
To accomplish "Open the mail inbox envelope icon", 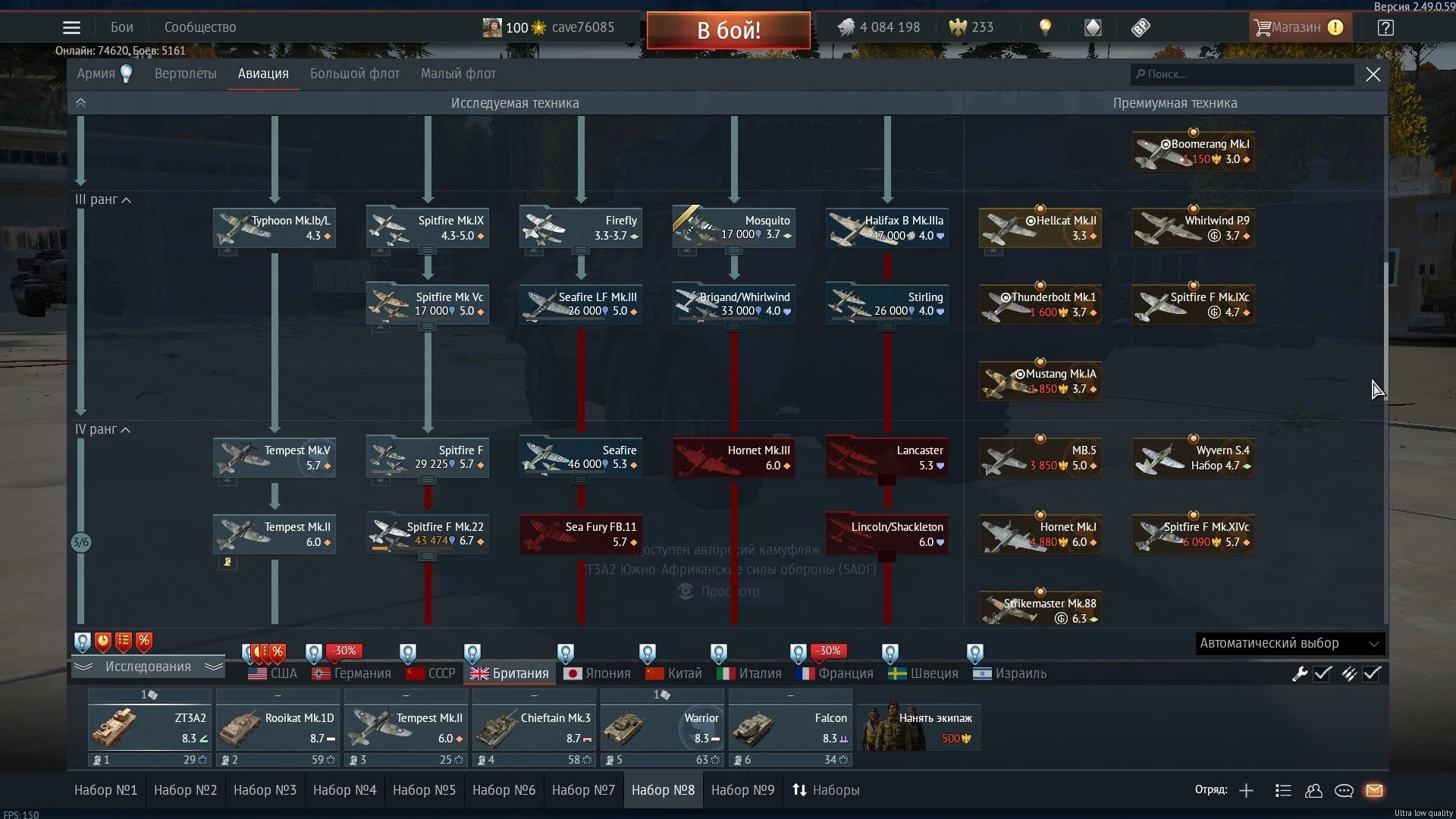I will coord(1374,790).
